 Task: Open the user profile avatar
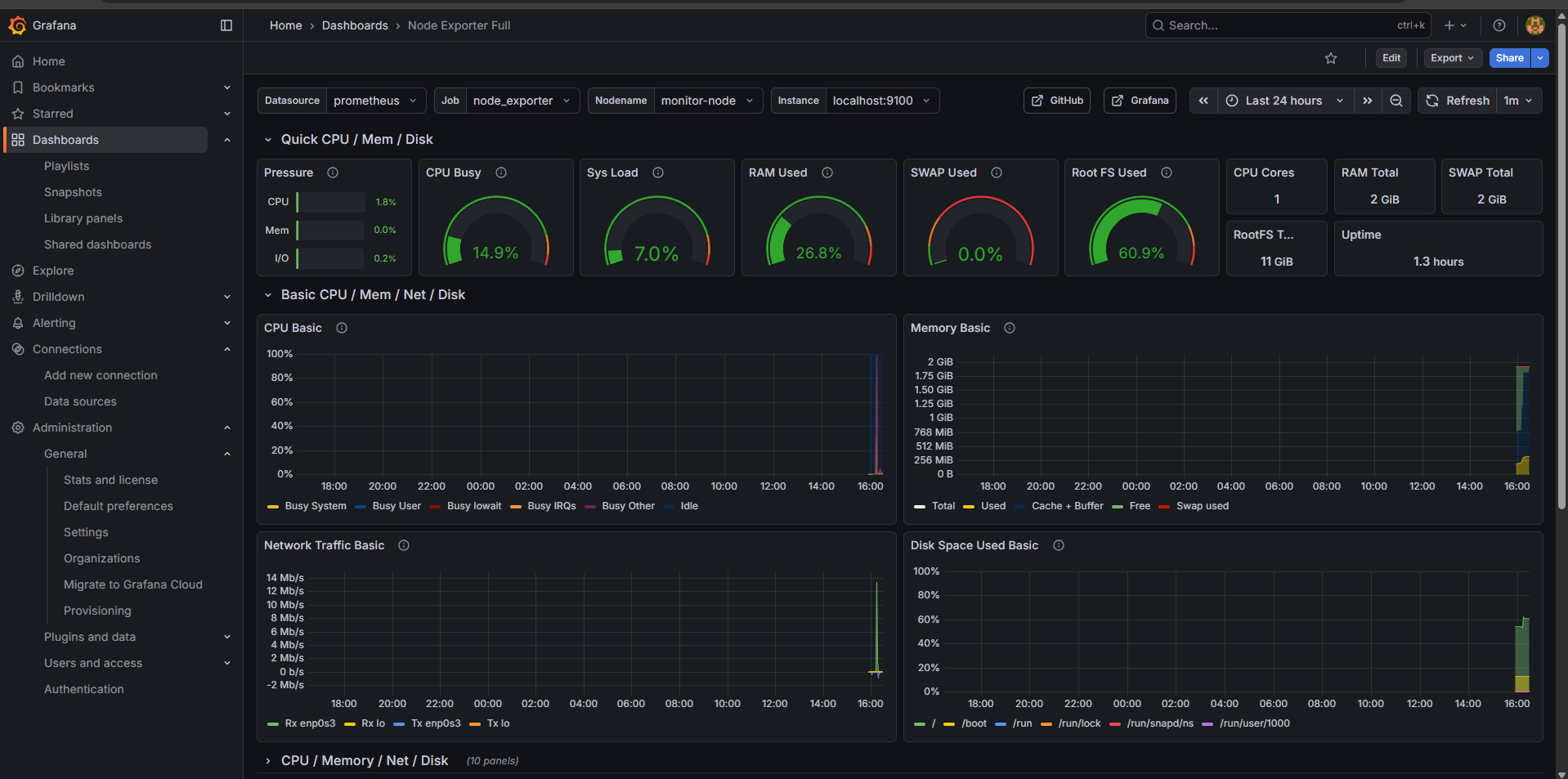pos(1534,25)
